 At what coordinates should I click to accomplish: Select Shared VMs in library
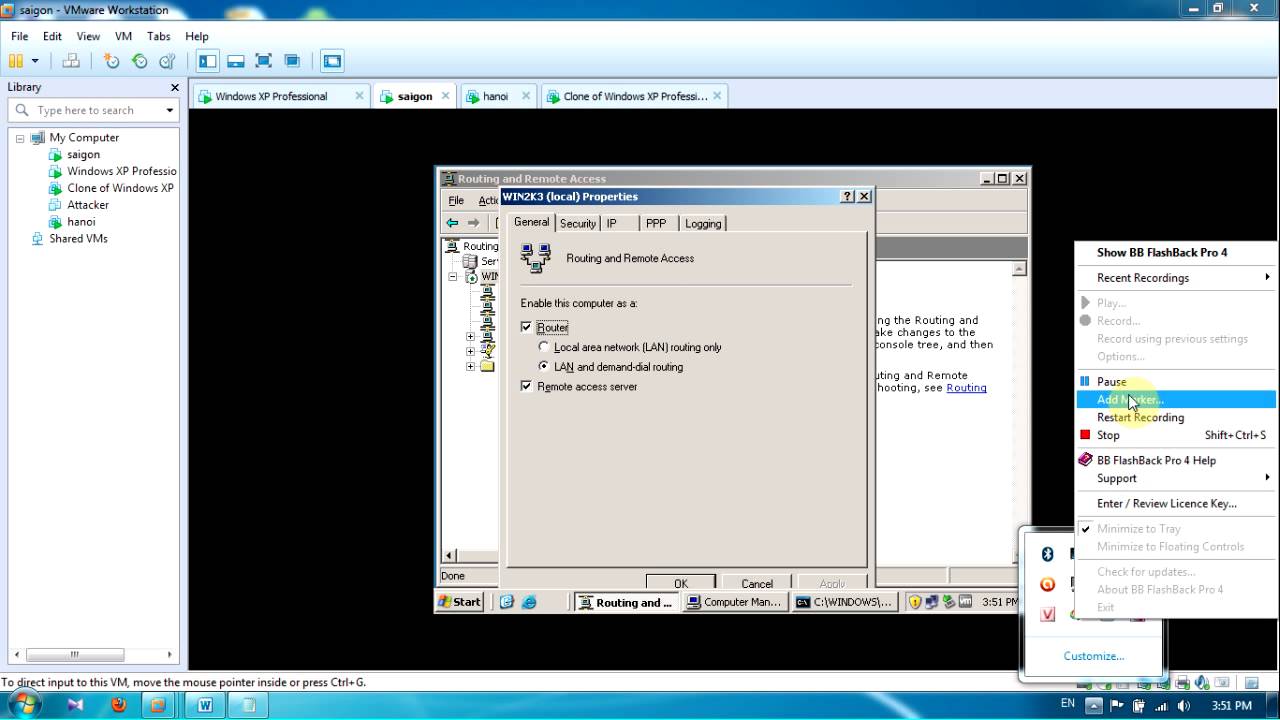(78, 238)
